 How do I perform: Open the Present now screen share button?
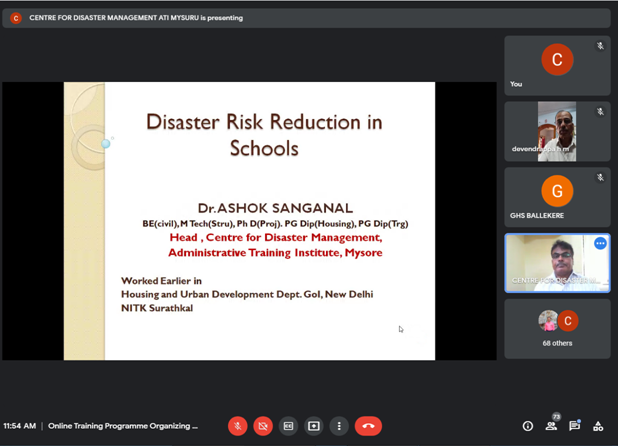coord(314,426)
